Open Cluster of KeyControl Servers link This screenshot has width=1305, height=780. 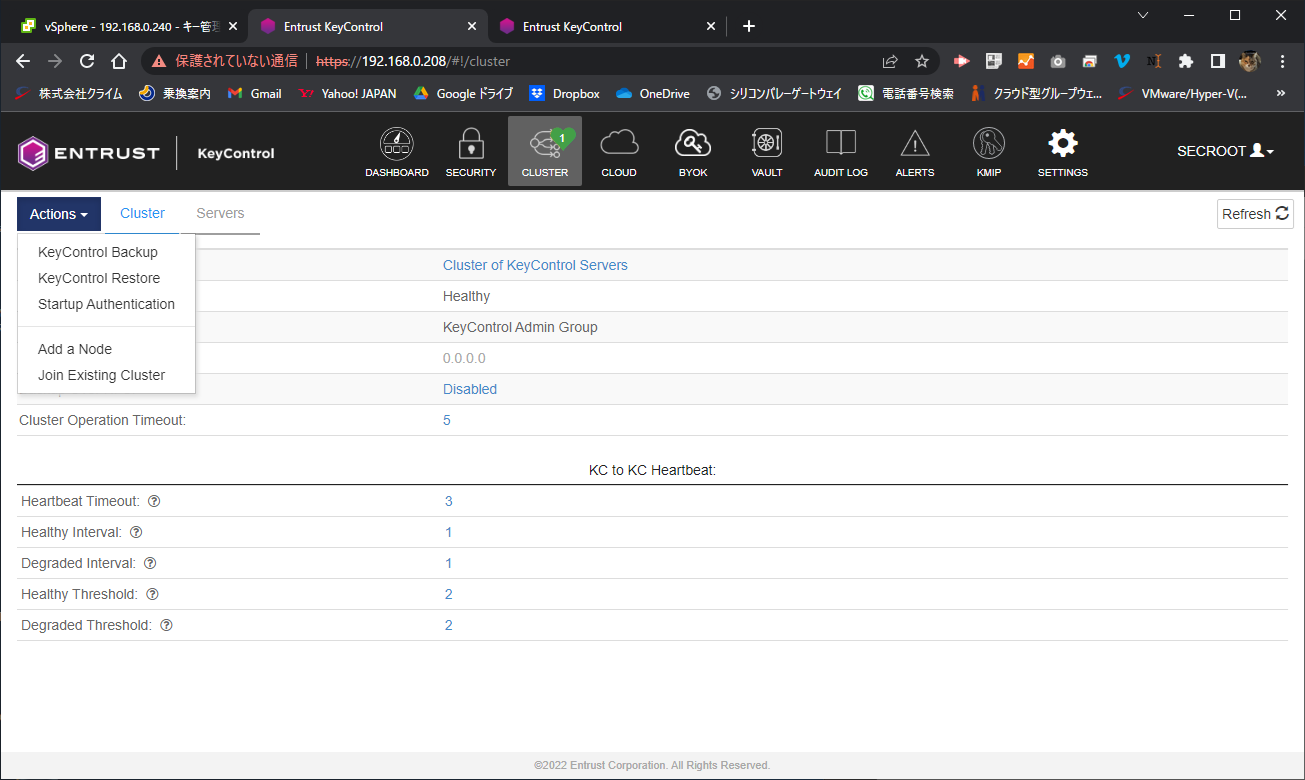(x=535, y=265)
